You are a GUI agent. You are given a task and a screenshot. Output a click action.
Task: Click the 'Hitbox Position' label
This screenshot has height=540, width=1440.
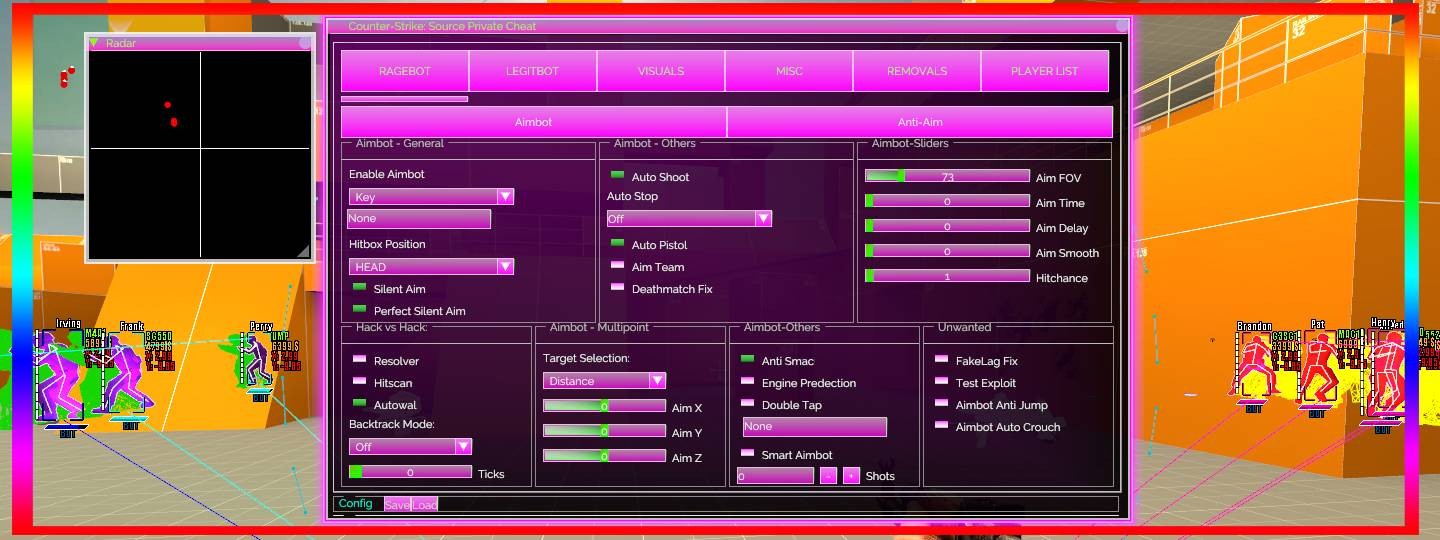(387, 244)
